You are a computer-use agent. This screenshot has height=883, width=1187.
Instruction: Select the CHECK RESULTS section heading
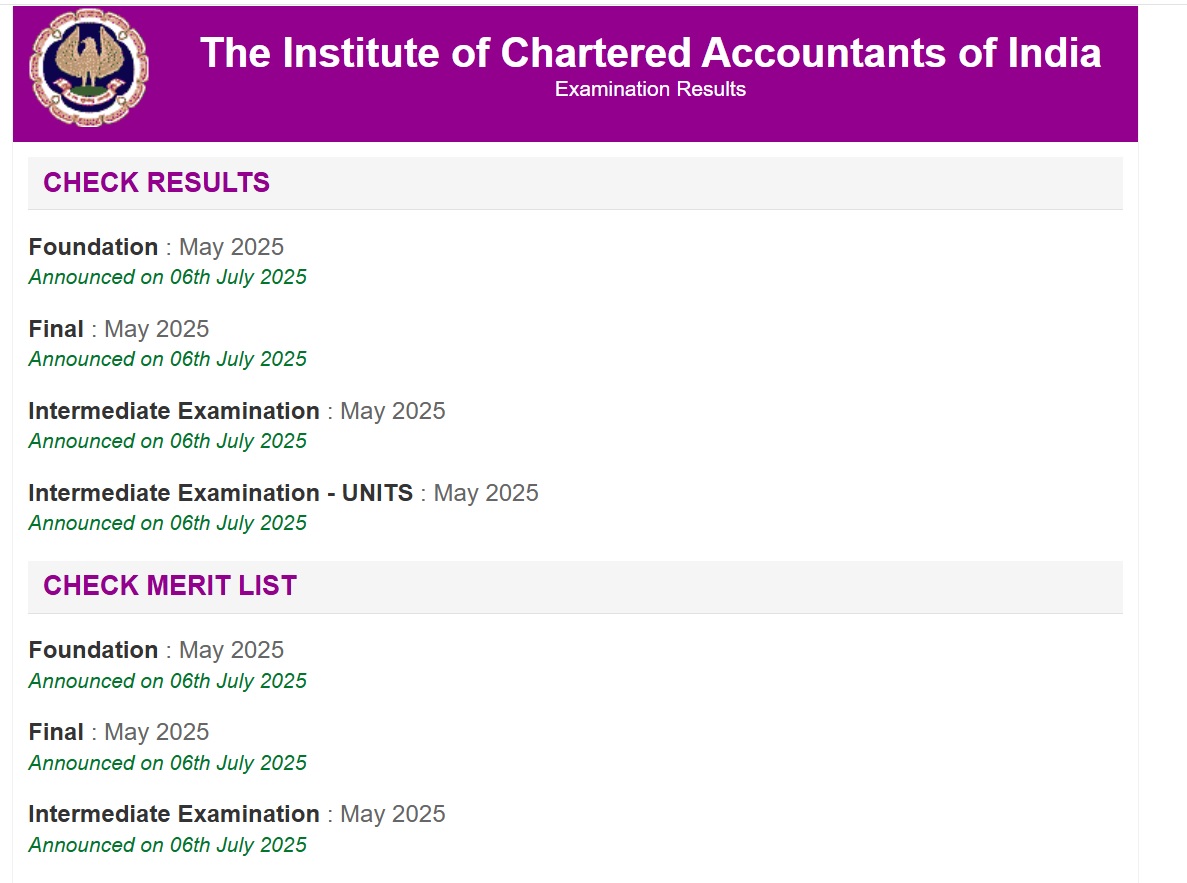[x=156, y=182]
